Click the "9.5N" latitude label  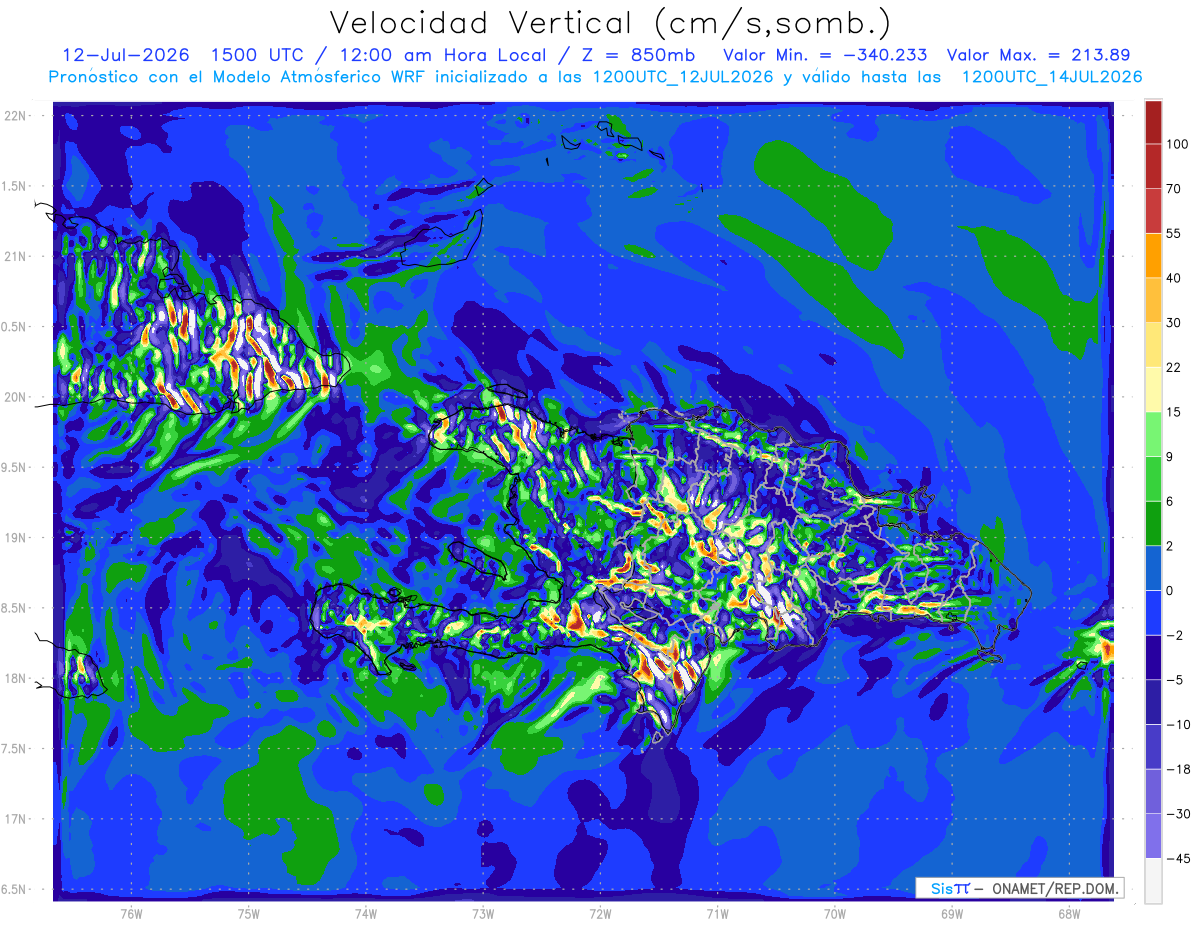coord(15,467)
